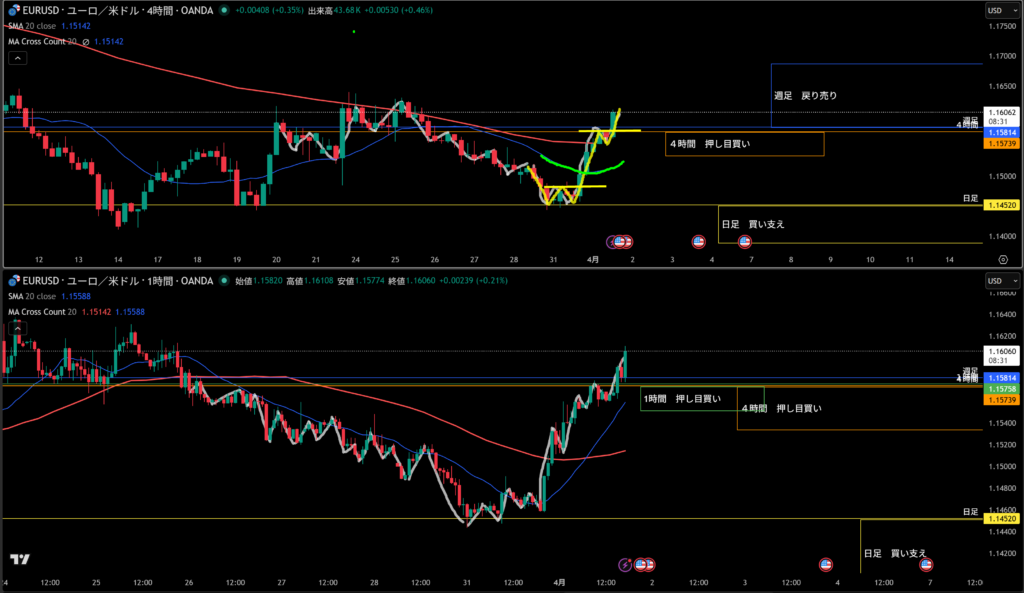Click the purple lightning event icon on the 1-hour chart
The width and height of the screenshot is (1024, 593).
click(625, 564)
